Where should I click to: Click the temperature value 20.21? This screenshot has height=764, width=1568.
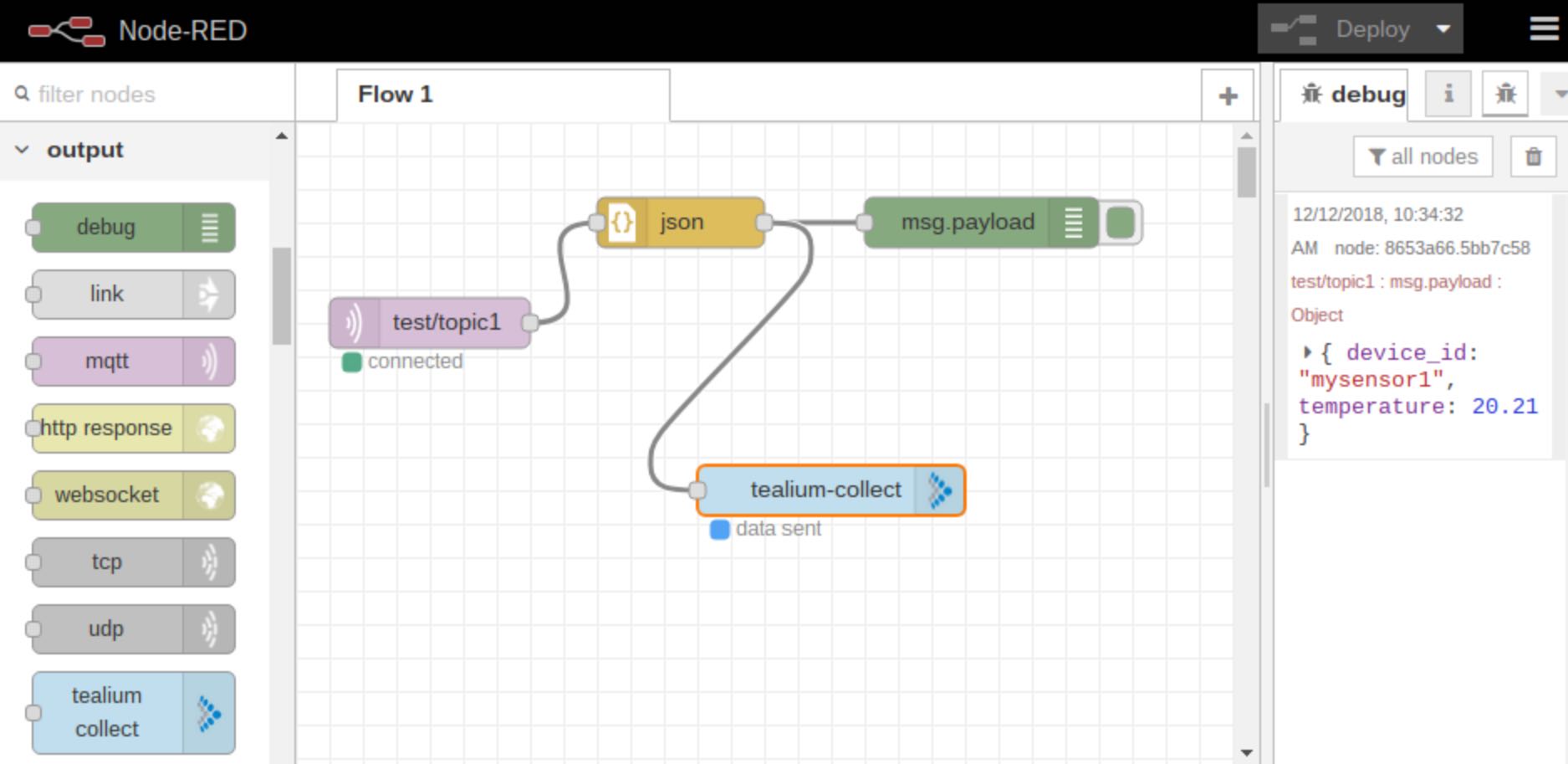[x=1504, y=407]
